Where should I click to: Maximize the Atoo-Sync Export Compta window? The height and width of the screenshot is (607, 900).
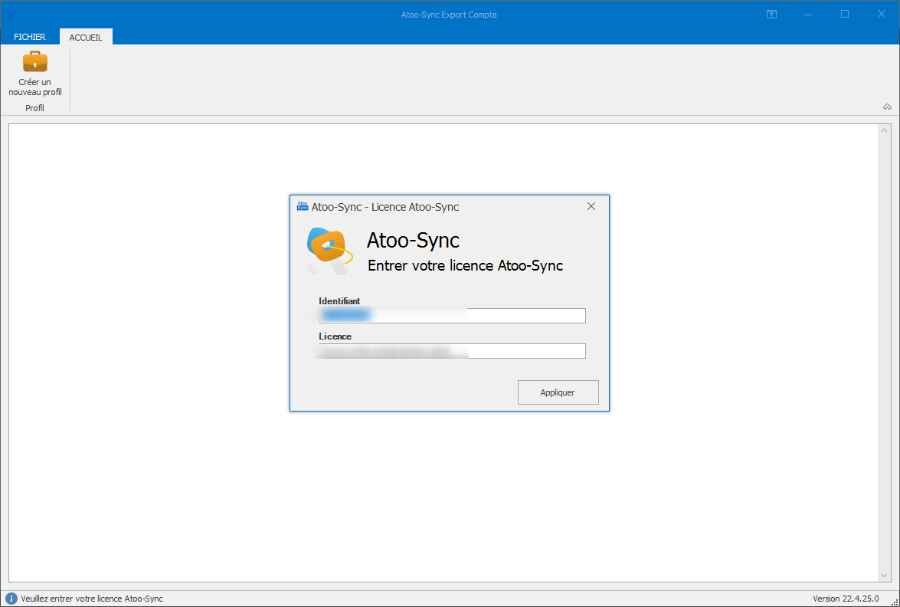point(845,14)
